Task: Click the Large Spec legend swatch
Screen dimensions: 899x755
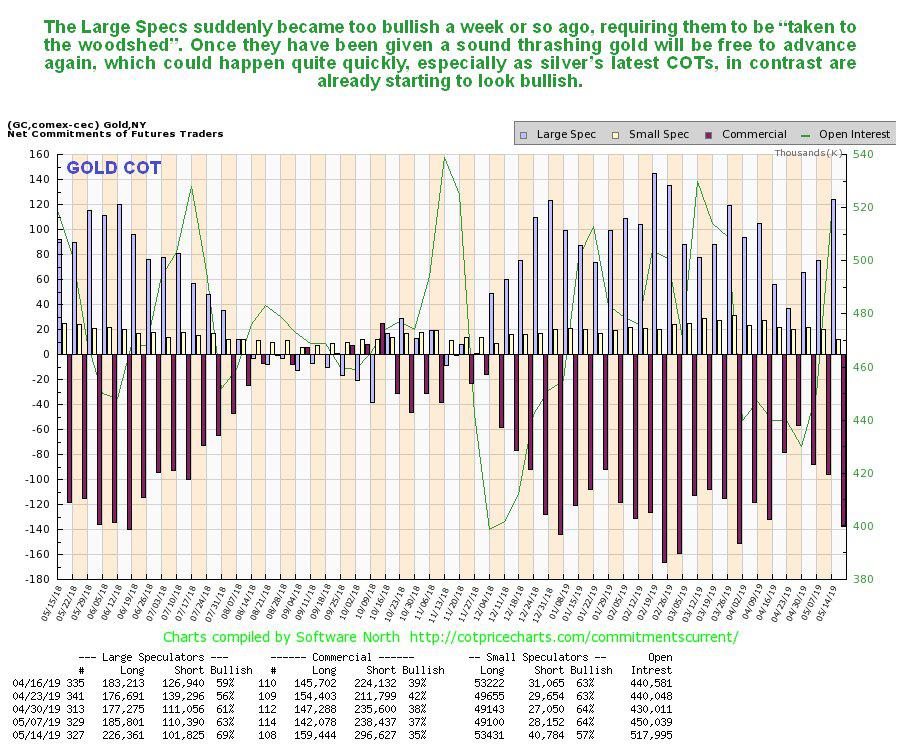Action: pyautogui.click(x=523, y=134)
